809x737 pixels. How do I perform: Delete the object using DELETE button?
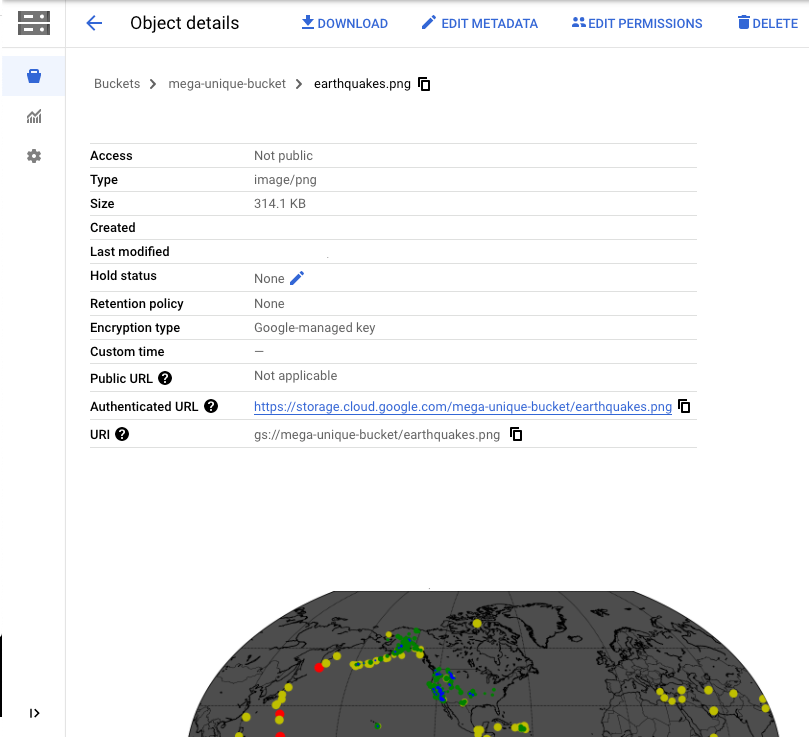[767, 23]
